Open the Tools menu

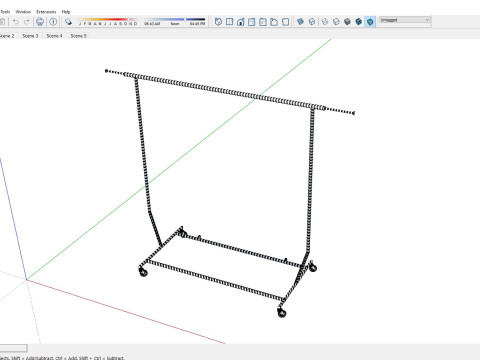5,12
